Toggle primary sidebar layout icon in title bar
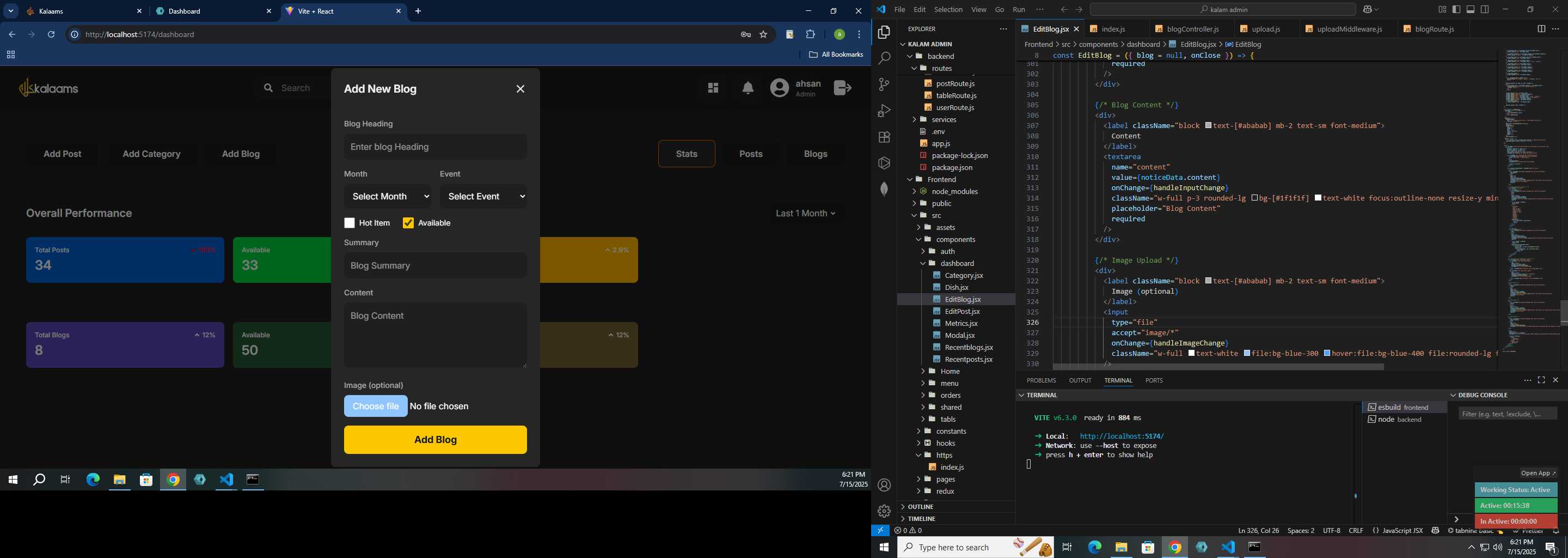The height and width of the screenshot is (558, 1568). [x=1456, y=9]
